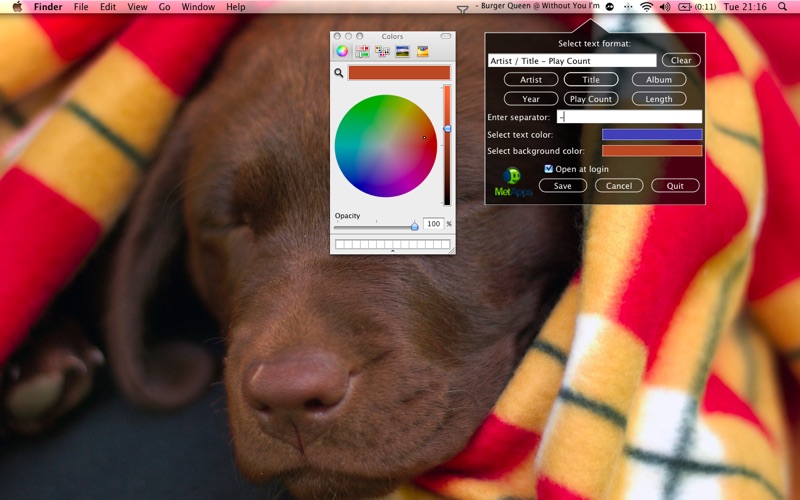Screen dimensions: 800x500
Task: Click the text format input field
Action: pyautogui.click(x=572, y=61)
